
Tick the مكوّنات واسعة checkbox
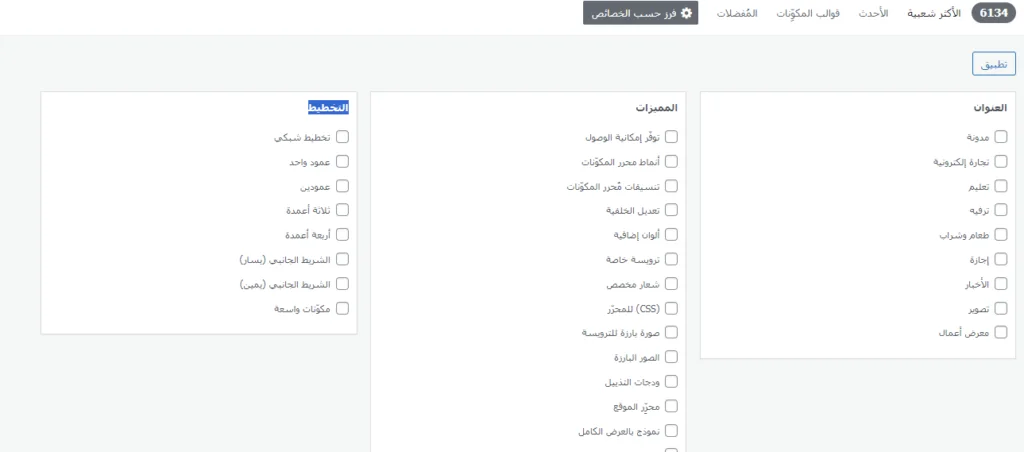(x=342, y=308)
